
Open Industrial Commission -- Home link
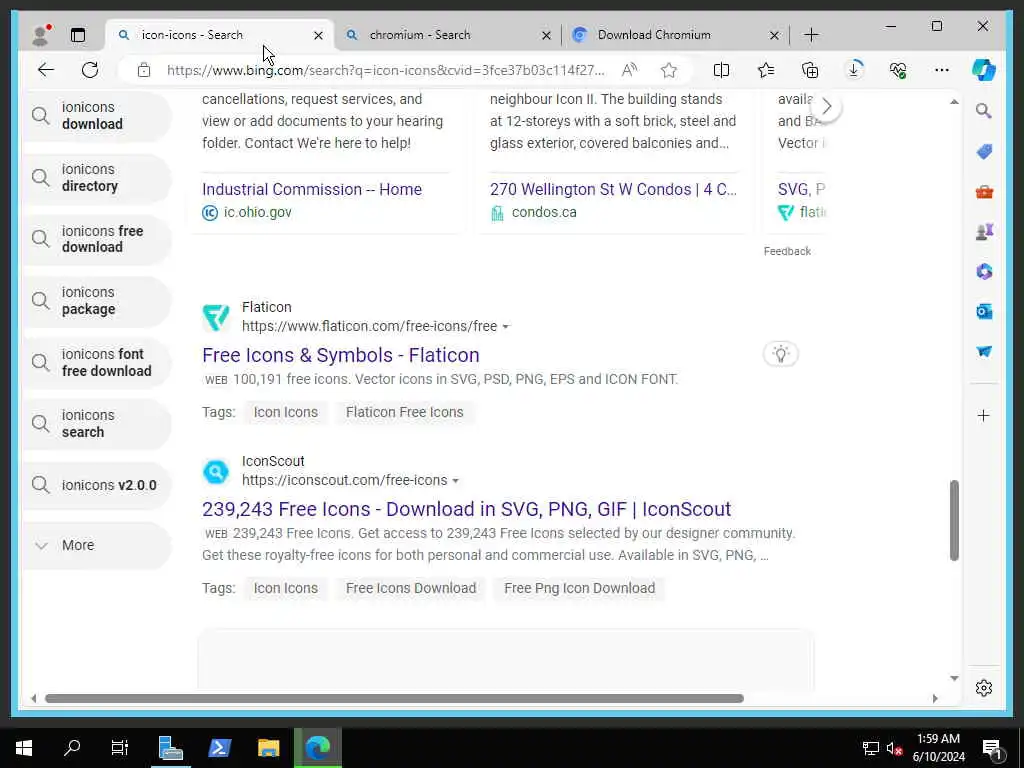point(312,189)
